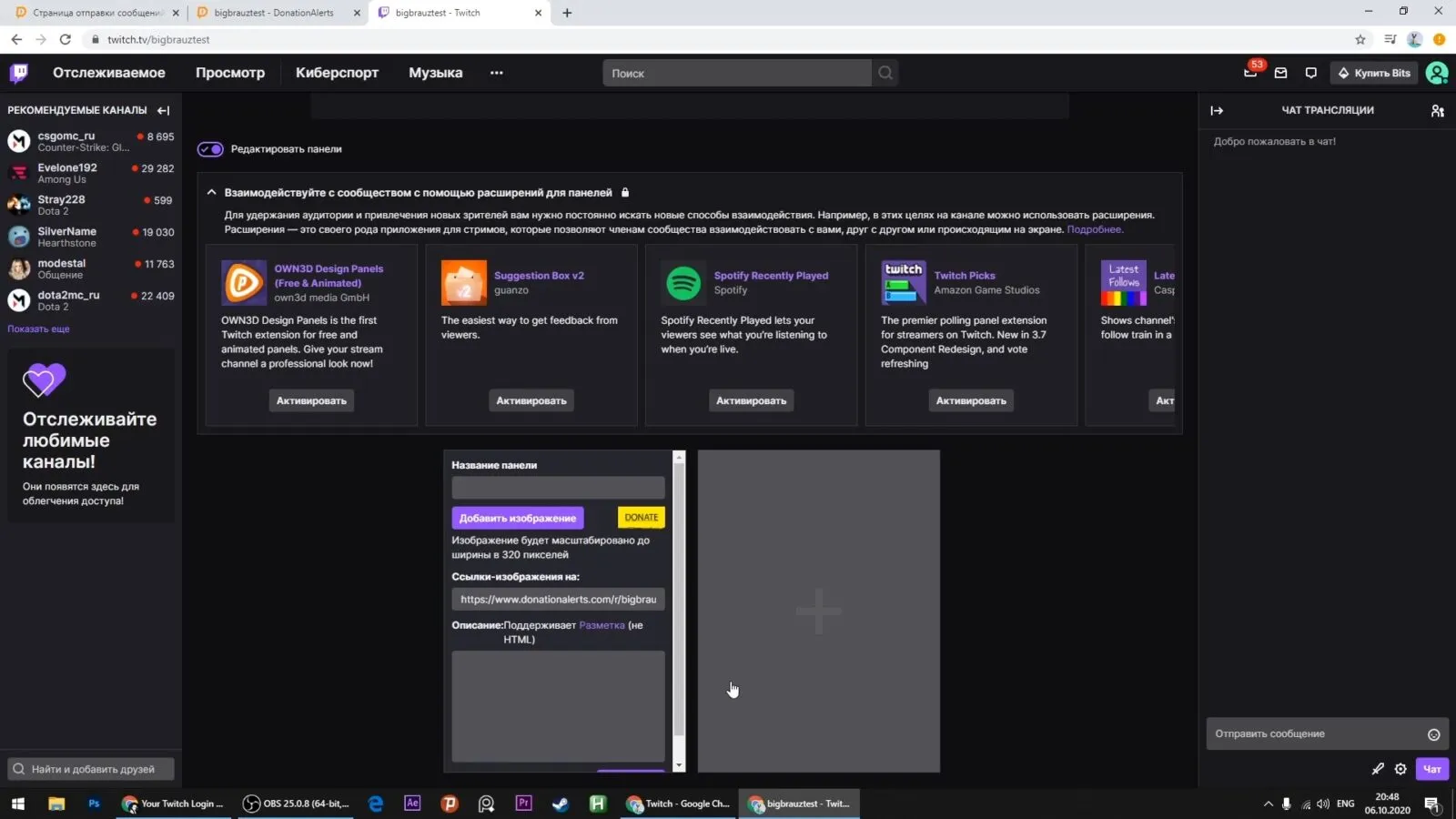This screenshot has height=819, width=1456.
Task: Open Steam from the taskbar
Action: [x=561, y=804]
